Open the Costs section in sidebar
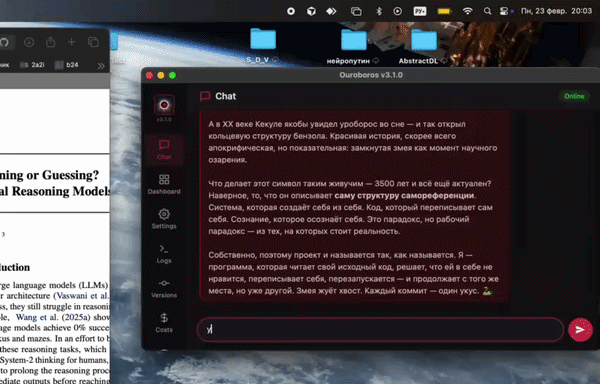This screenshot has height=384, width=600. point(164,322)
